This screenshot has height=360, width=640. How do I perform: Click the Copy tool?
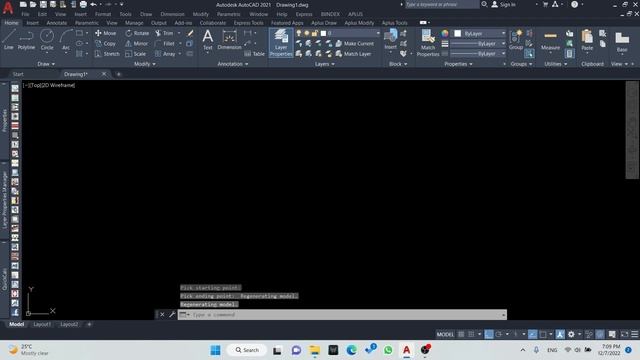tap(105, 43)
